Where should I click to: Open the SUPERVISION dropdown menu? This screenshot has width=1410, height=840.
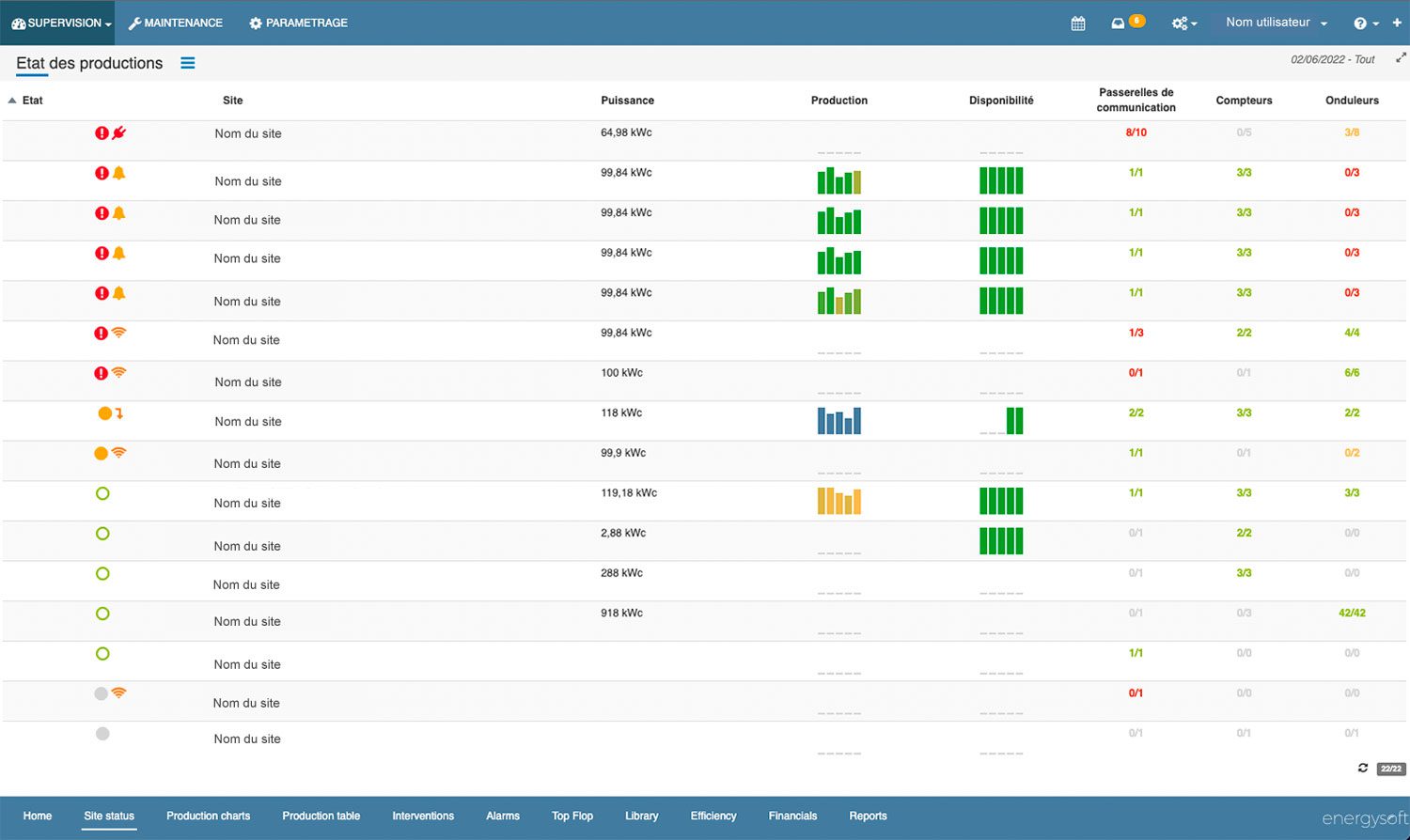coord(62,23)
